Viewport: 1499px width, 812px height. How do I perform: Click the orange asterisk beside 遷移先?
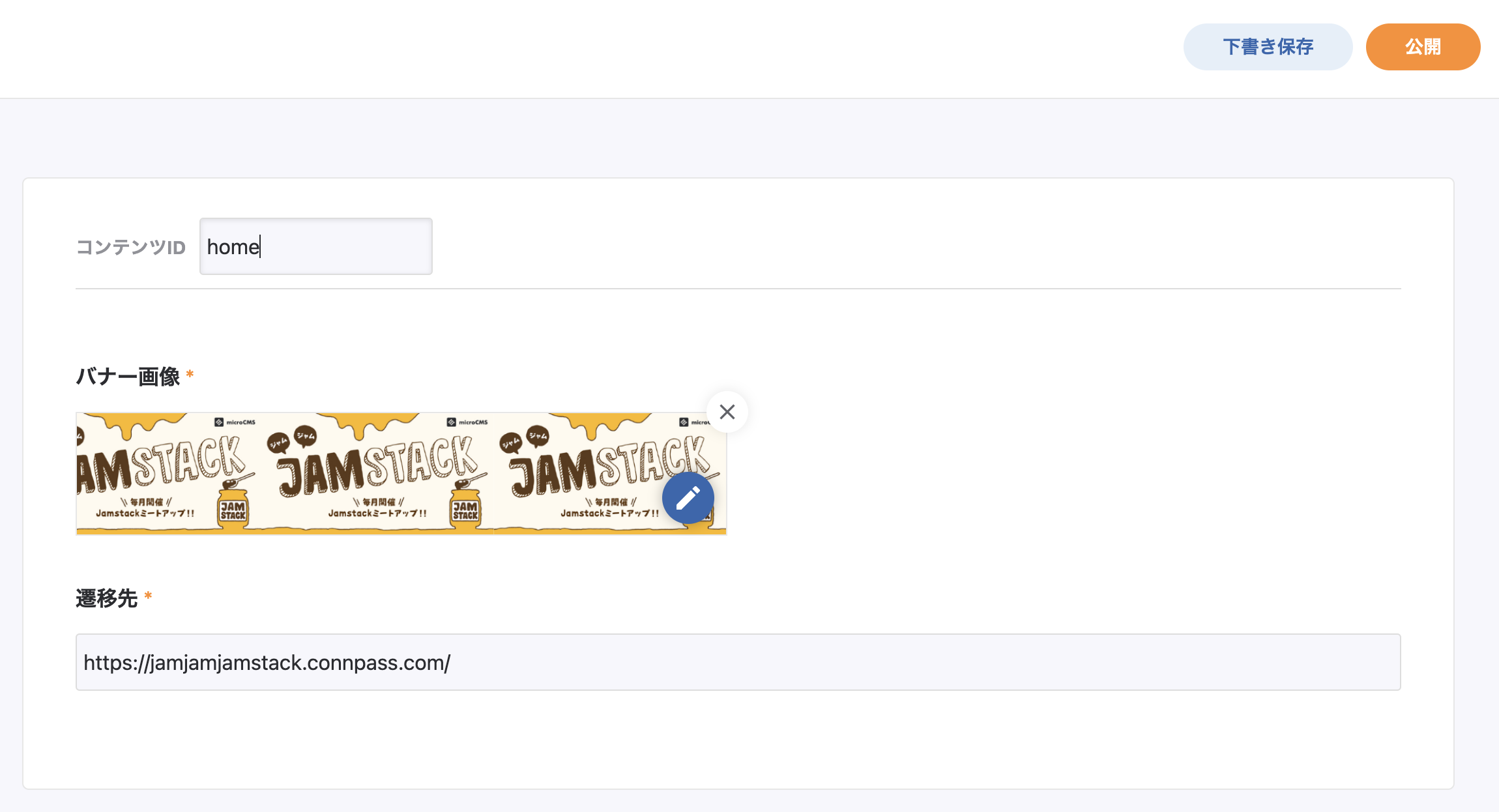(x=148, y=596)
